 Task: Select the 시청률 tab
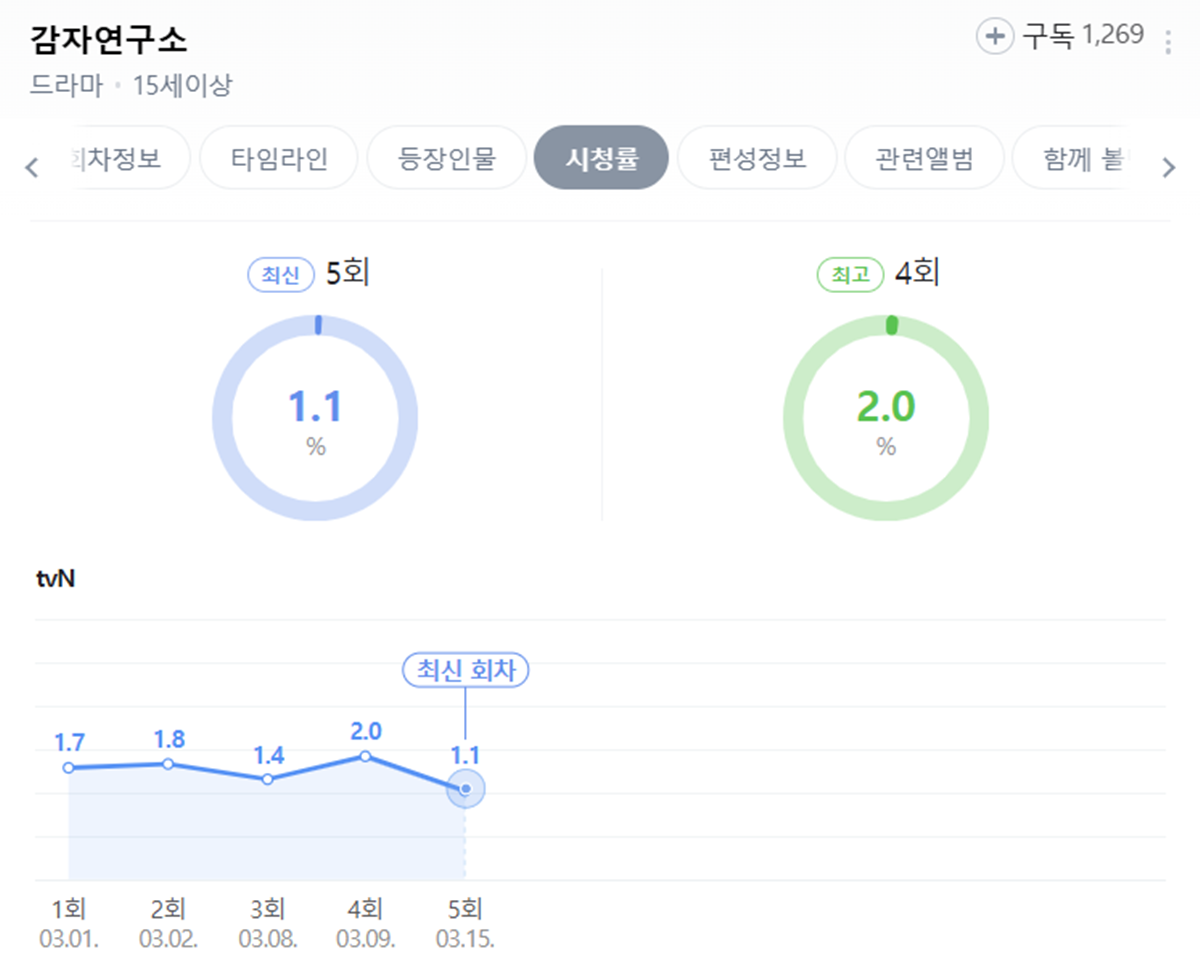point(601,158)
